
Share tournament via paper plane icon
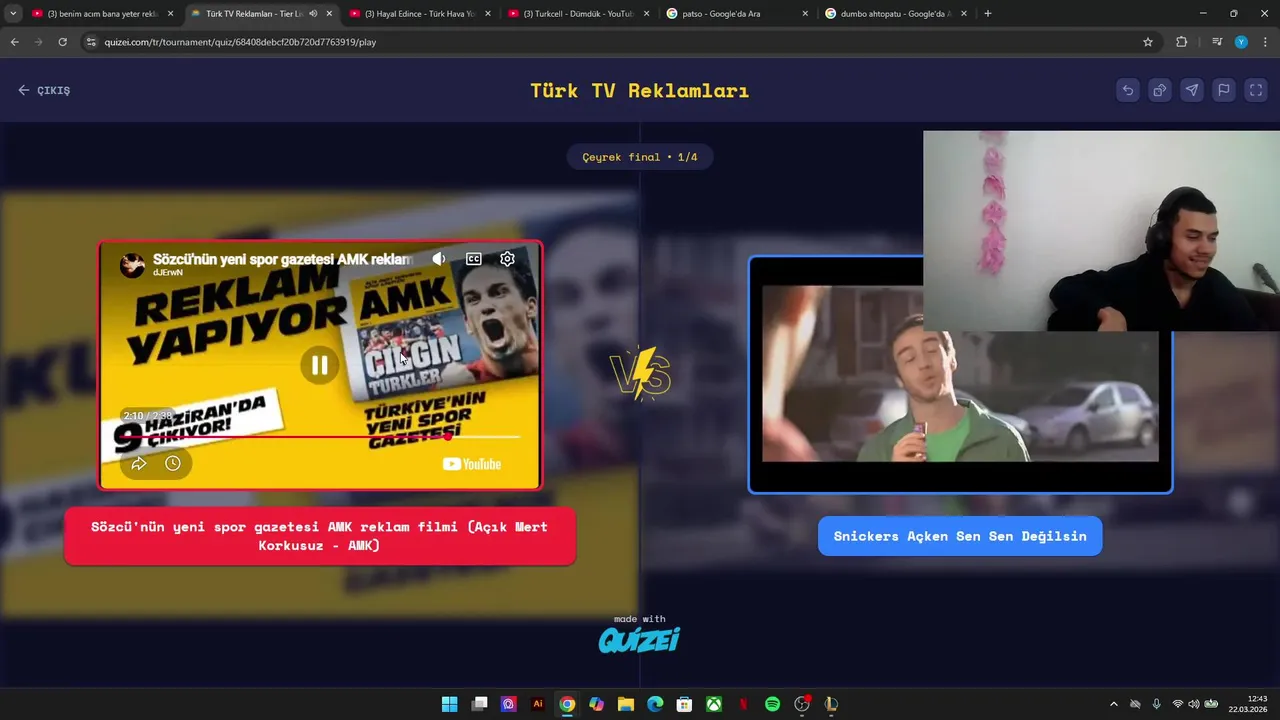(x=1192, y=90)
